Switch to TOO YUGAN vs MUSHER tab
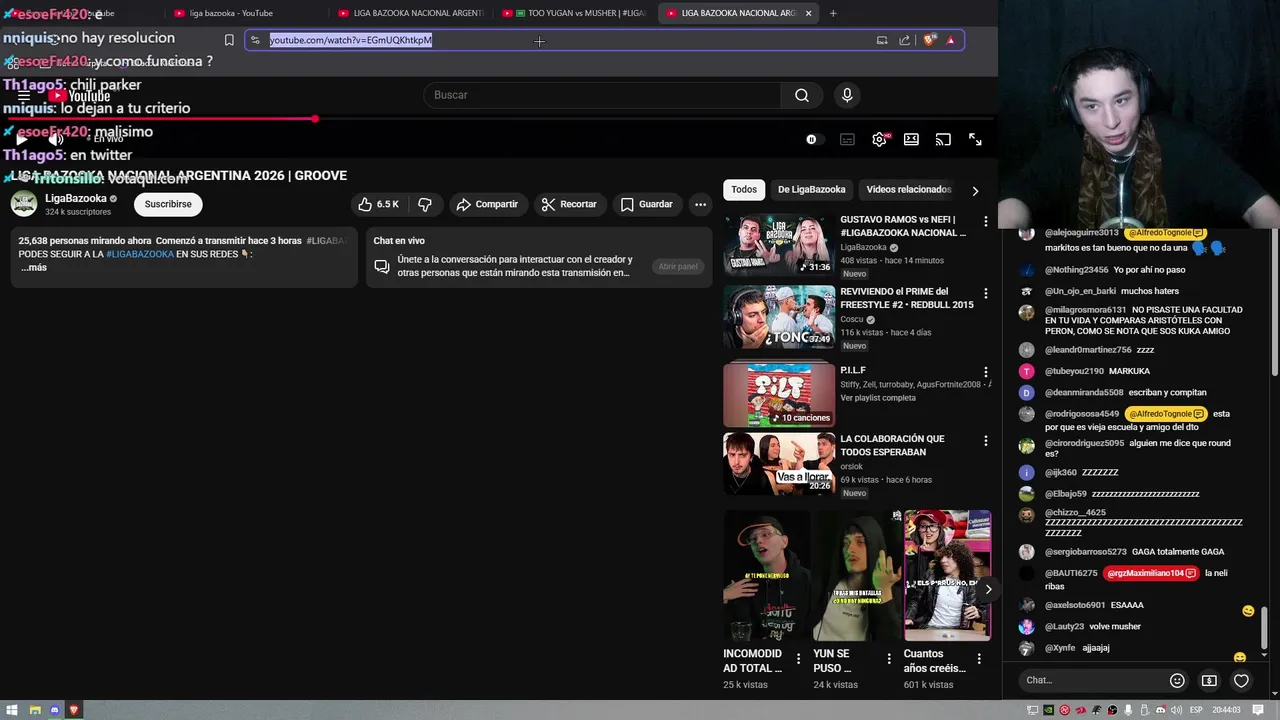This screenshot has width=1280, height=720. click(574, 13)
